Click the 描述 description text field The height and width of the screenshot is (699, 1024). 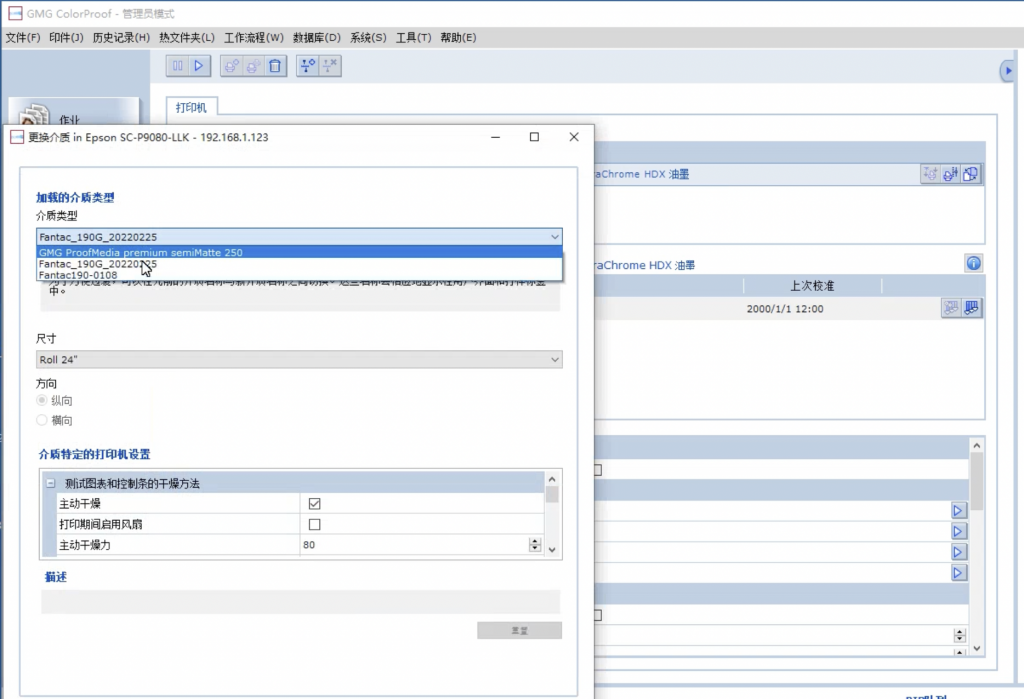pos(300,602)
